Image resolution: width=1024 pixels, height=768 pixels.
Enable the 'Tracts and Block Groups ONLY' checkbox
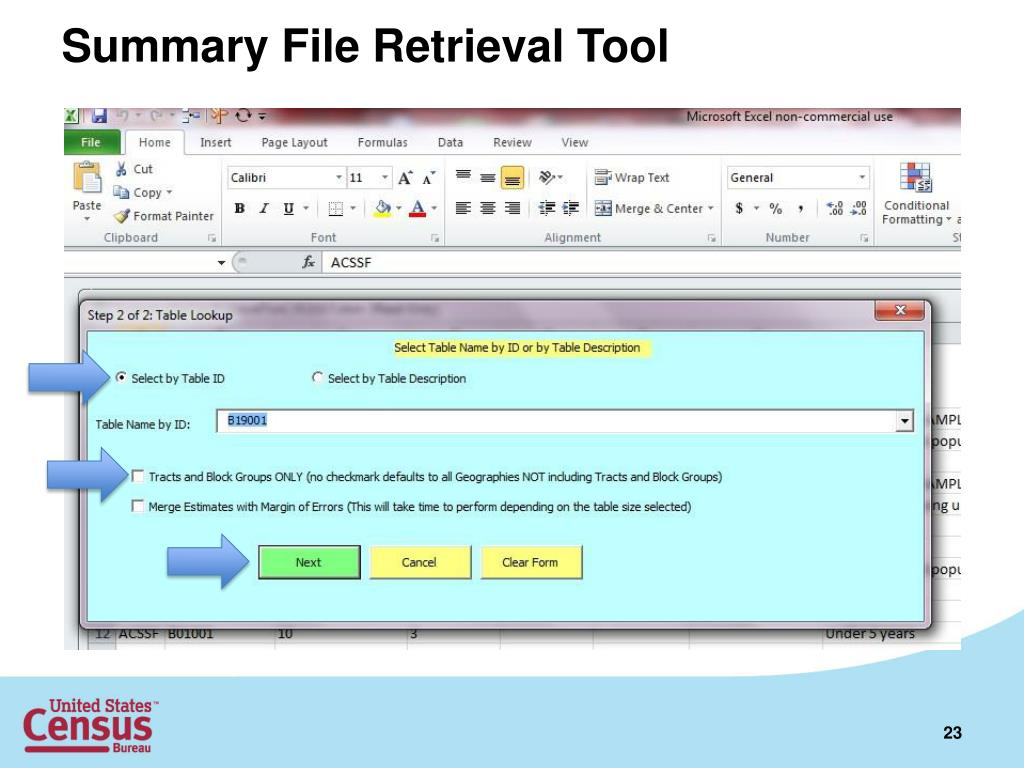coord(137,477)
